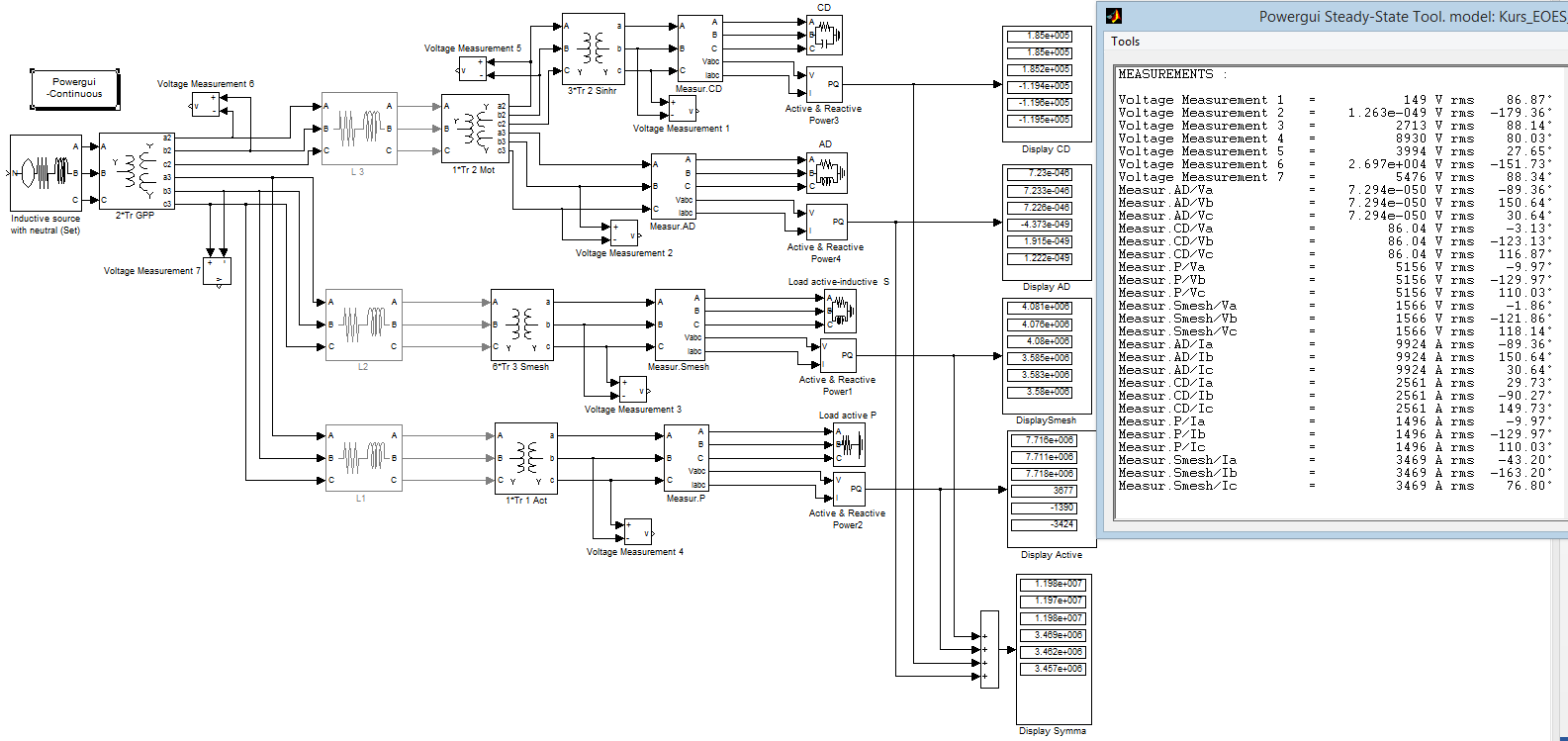
Task: Click the -3424 value in Display Active
Action: pyautogui.click(x=1044, y=524)
